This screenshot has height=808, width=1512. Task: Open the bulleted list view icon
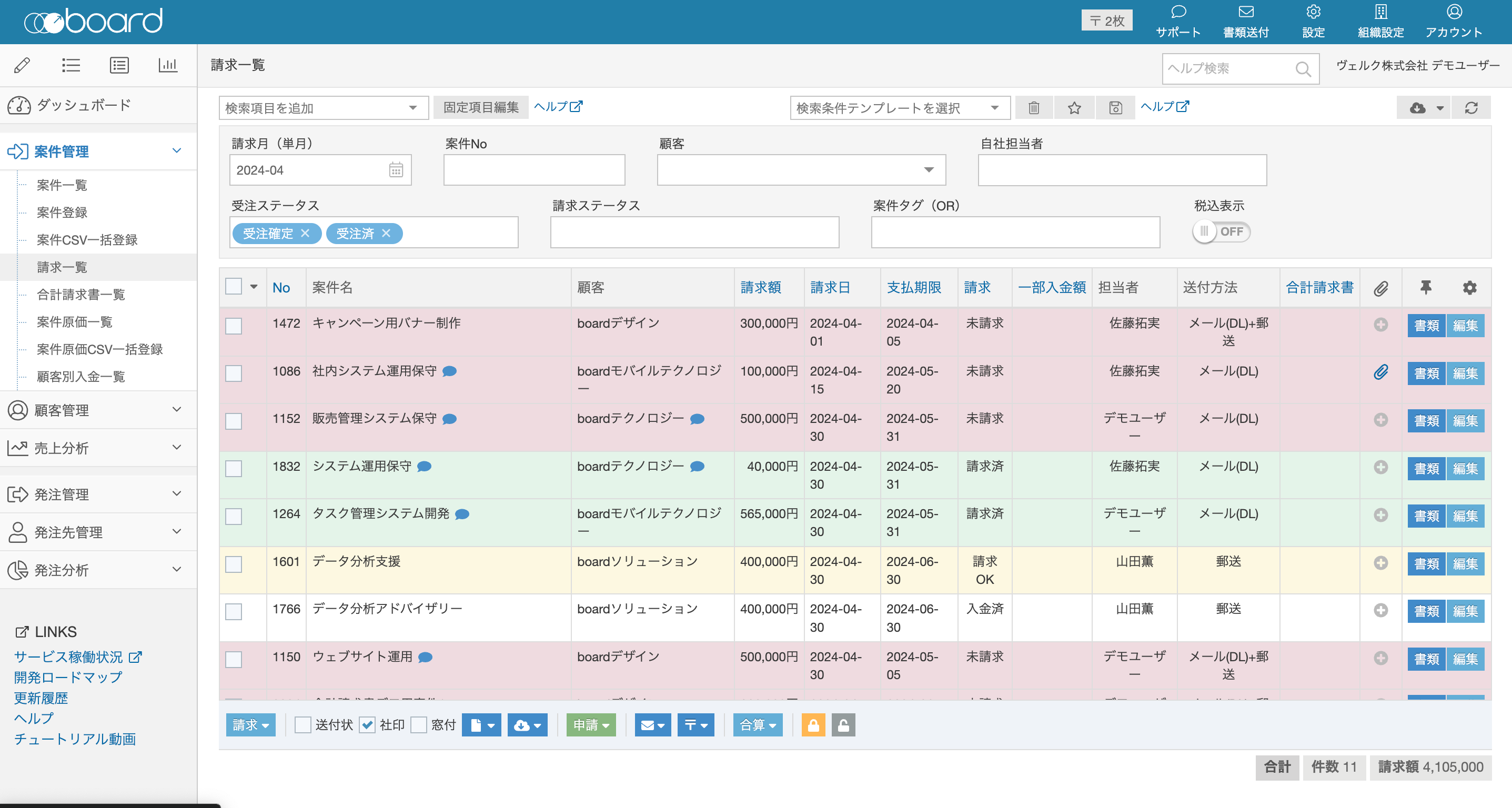[71, 65]
